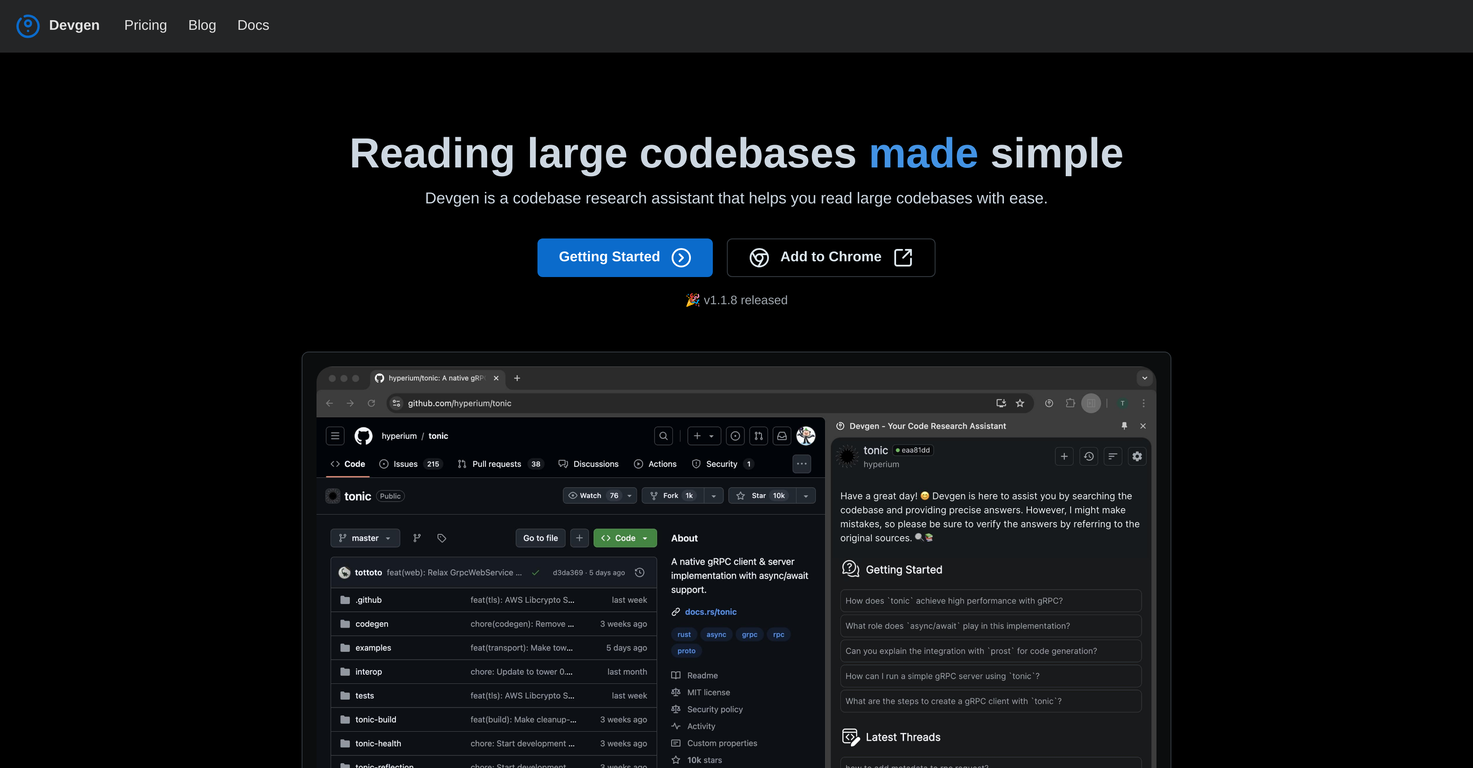Switch to the Issues tab
Viewport: 1473px width, 768px height.
[x=403, y=464]
